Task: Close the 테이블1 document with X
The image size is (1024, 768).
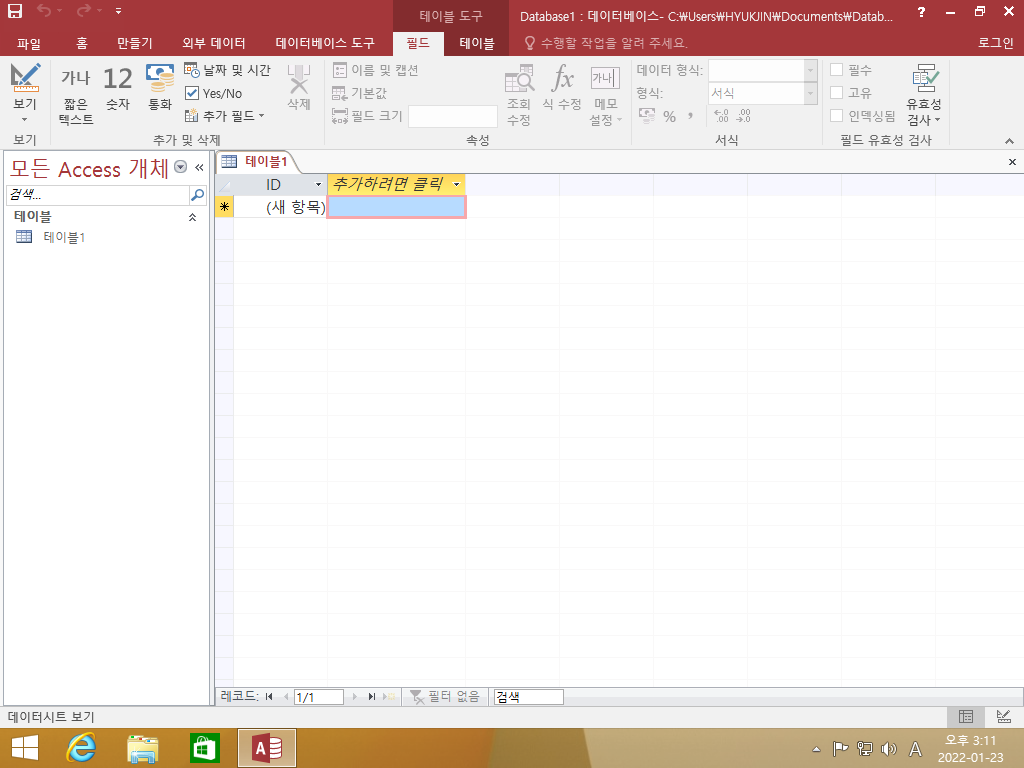Action: [x=1012, y=162]
